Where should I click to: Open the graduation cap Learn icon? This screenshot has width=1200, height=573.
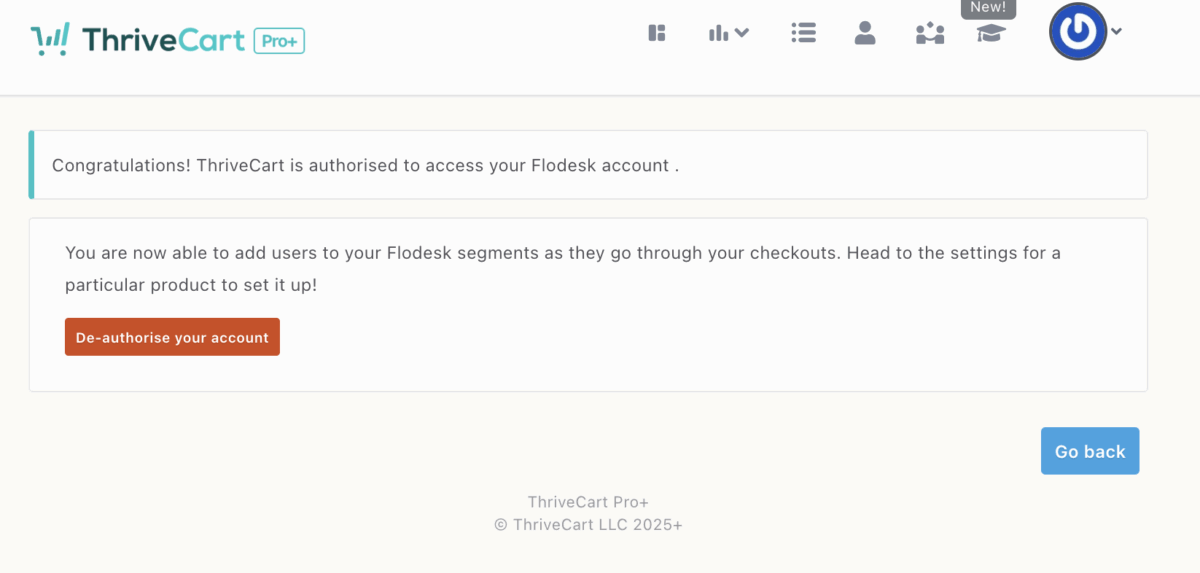coord(991,34)
